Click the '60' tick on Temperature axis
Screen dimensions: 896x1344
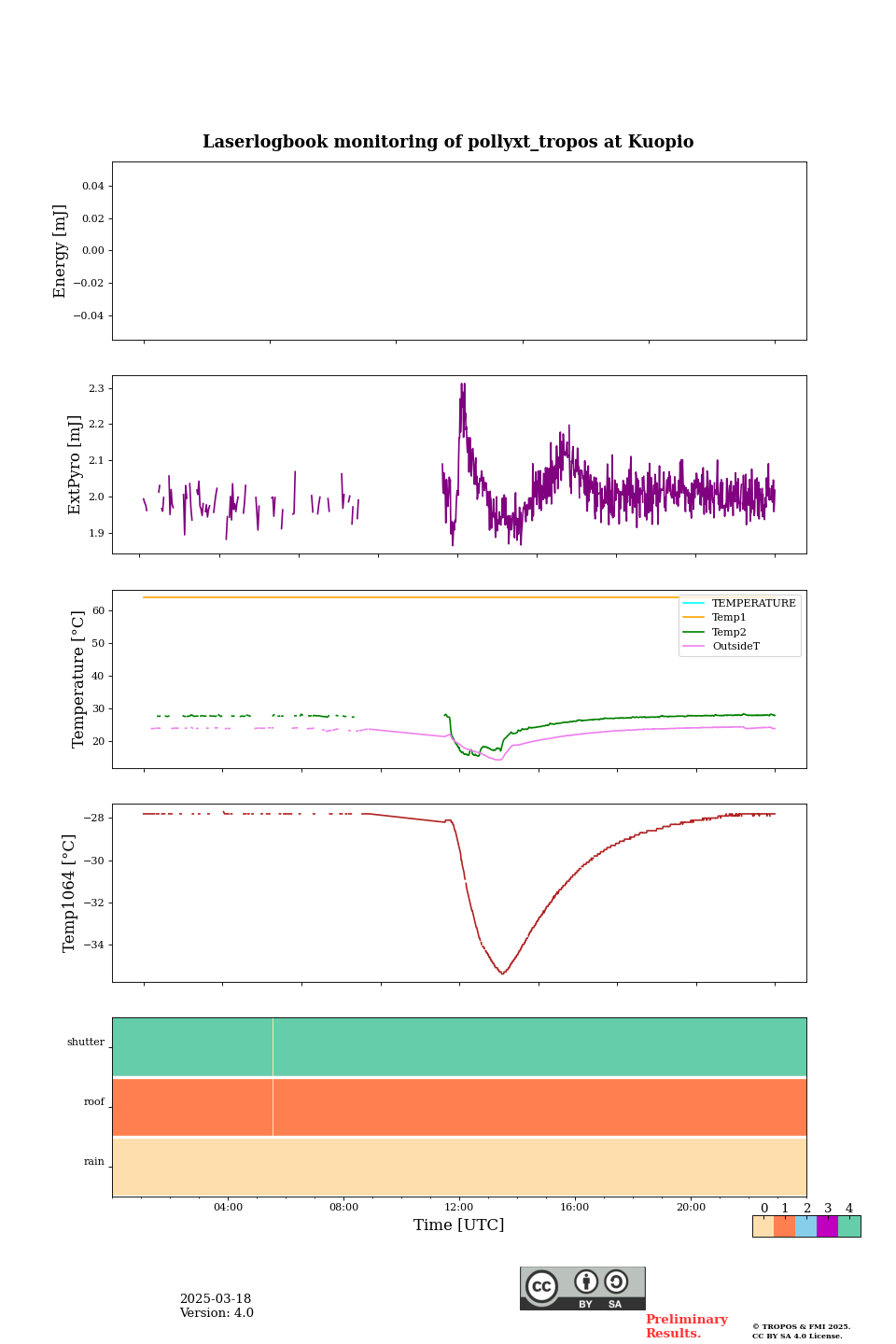click(99, 611)
